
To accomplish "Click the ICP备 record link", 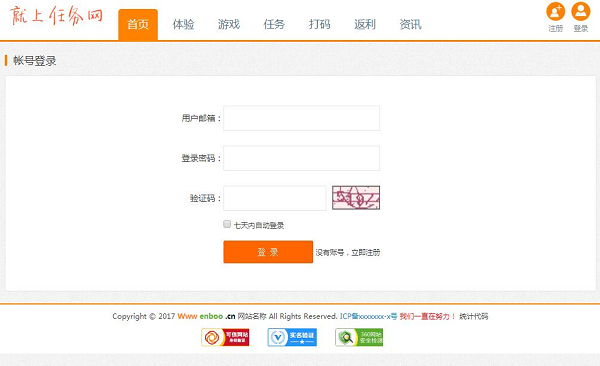I will coord(368,316).
